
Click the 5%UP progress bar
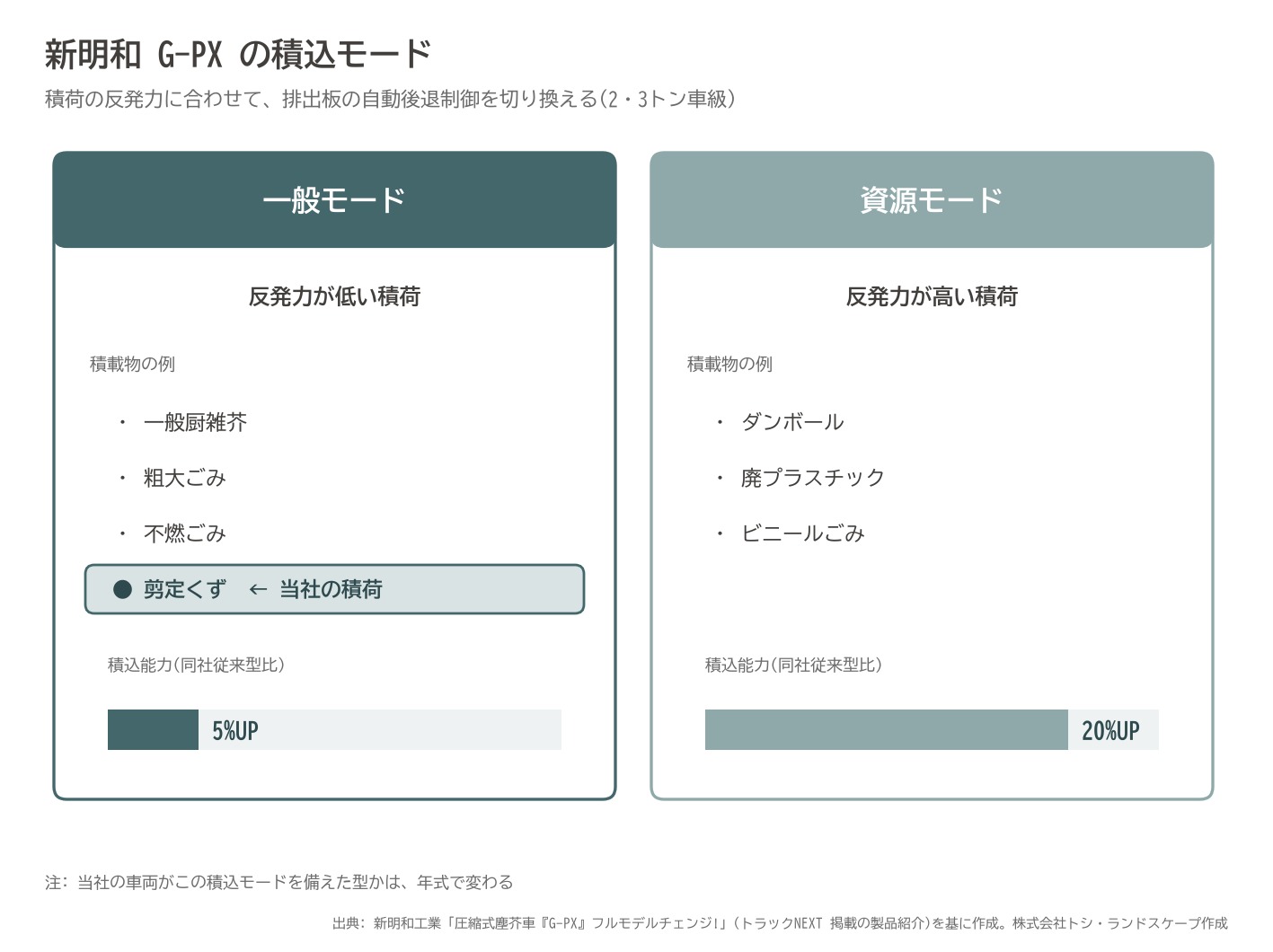[x=334, y=729]
